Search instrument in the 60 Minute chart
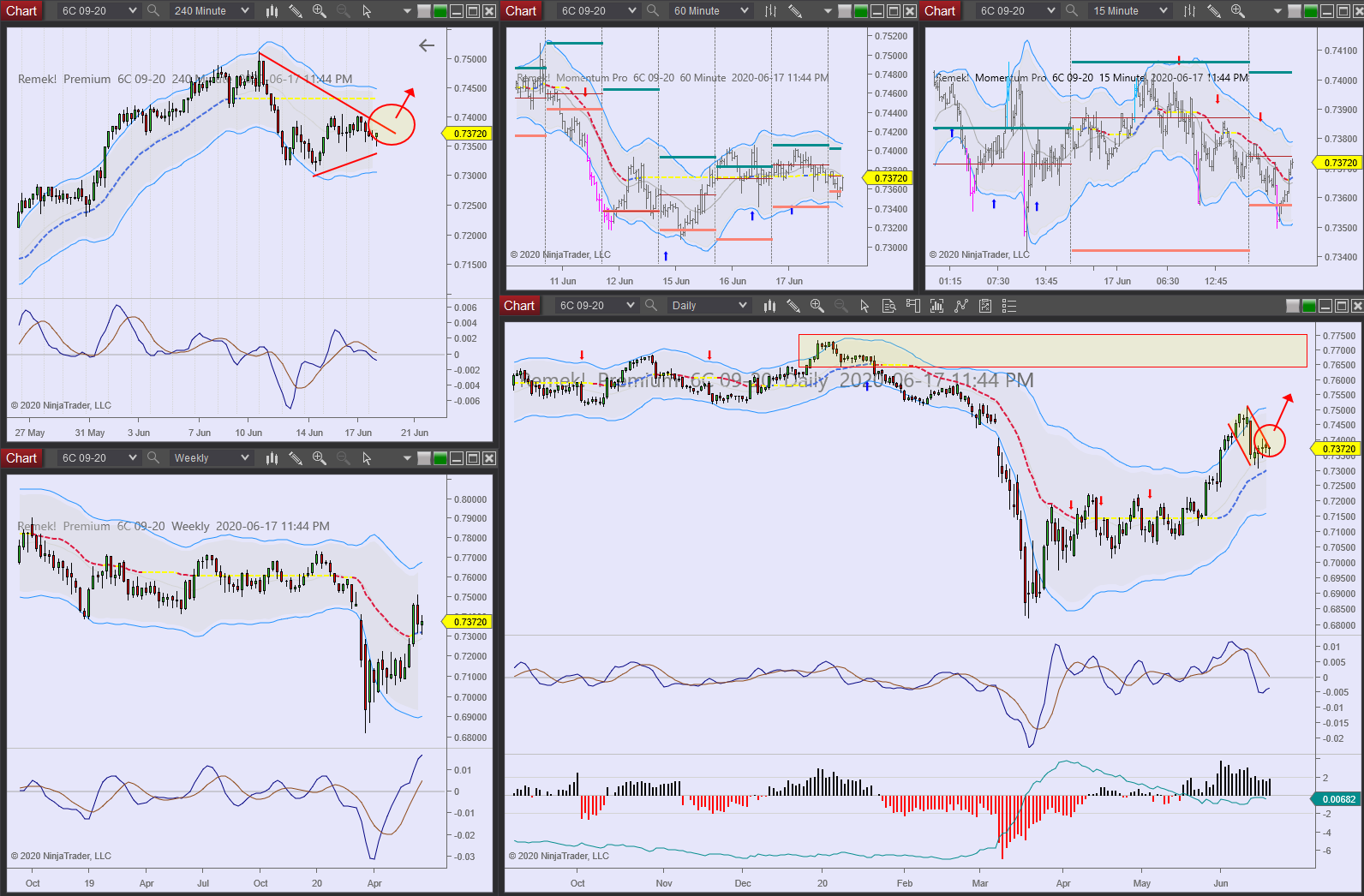Image resolution: width=1364 pixels, height=896 pixels. [653, 11]
